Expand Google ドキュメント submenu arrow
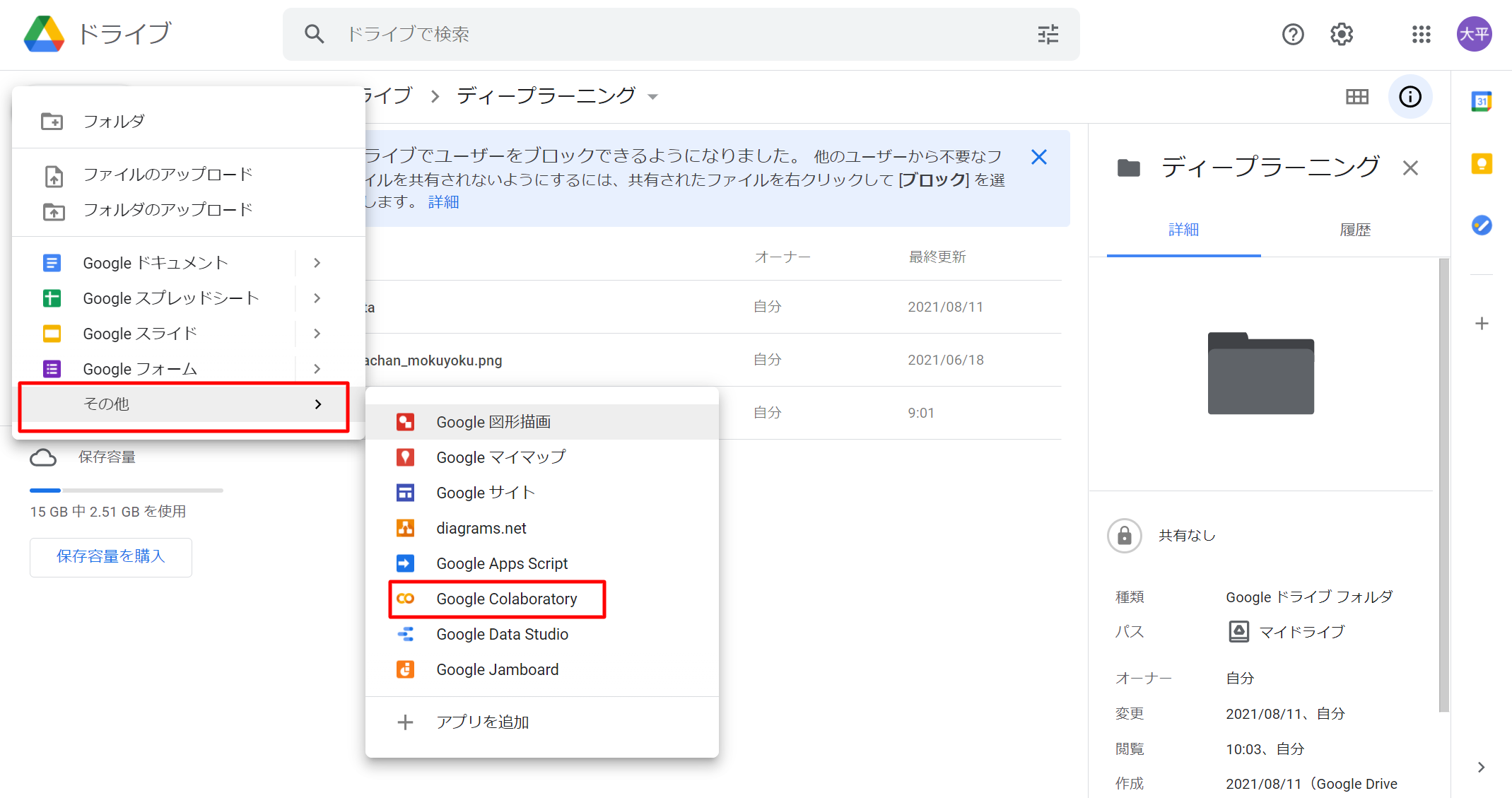This screenshot has width=1512, height=798. 317,263
